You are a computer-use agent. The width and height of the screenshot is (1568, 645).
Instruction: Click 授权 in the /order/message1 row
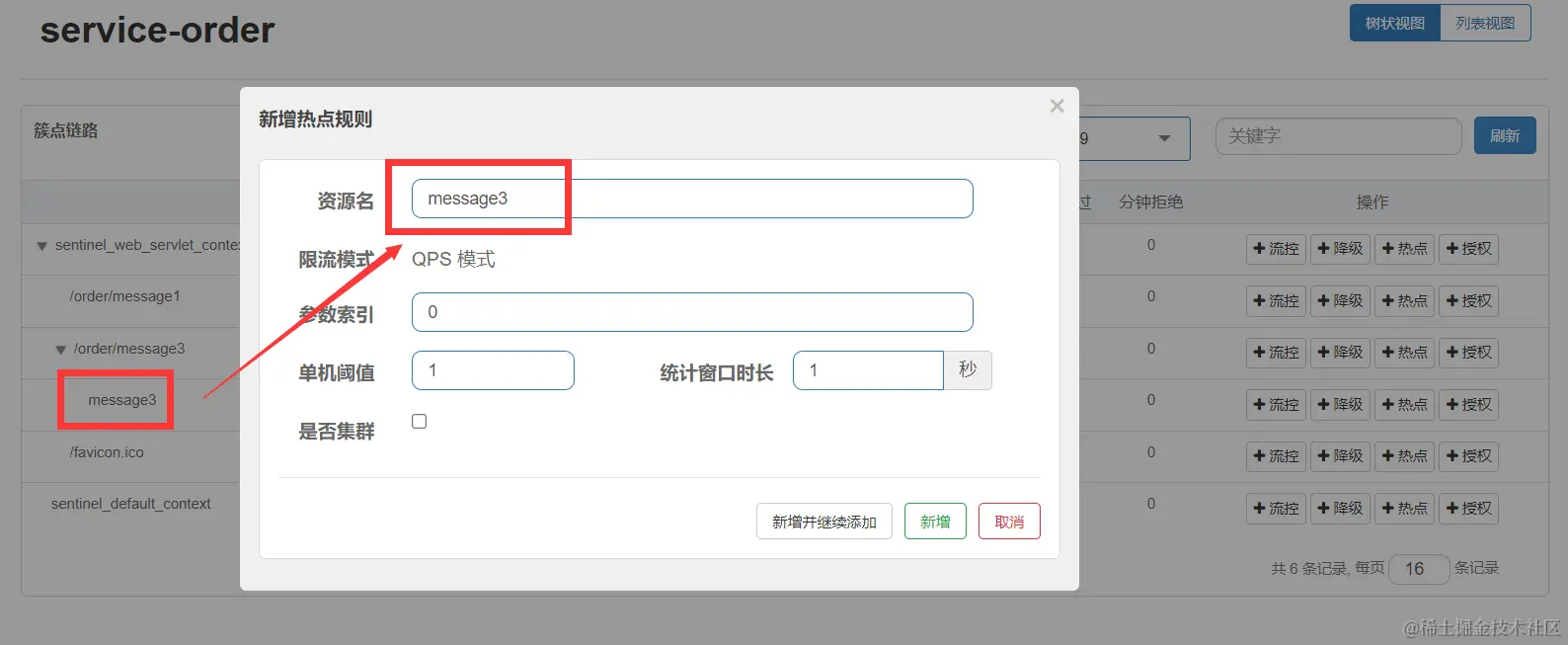[x=1468, y=301]
